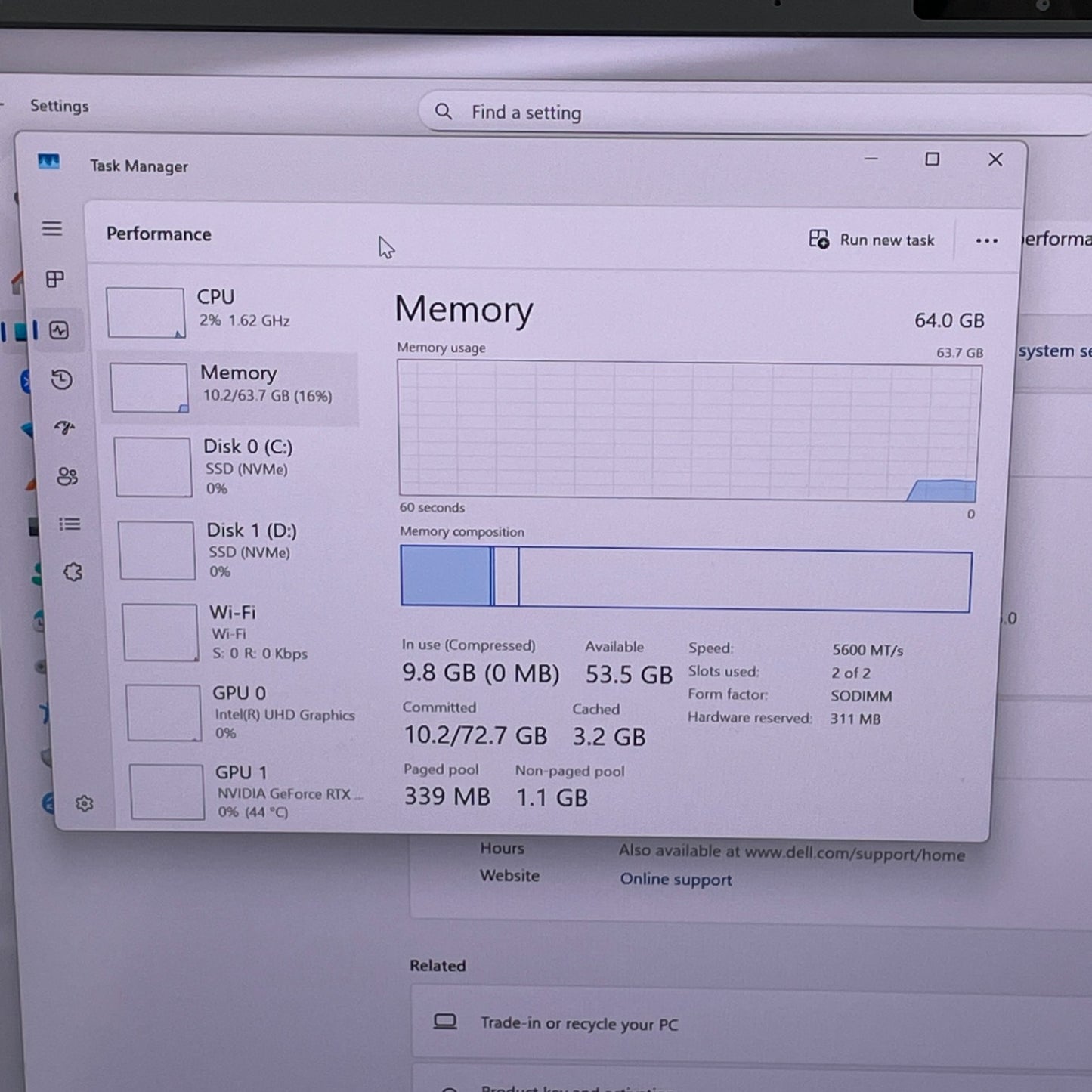This screenshot has width=1092, height=1092.
Task: Open the Services page icon
Action: click(x=73, y=573)
